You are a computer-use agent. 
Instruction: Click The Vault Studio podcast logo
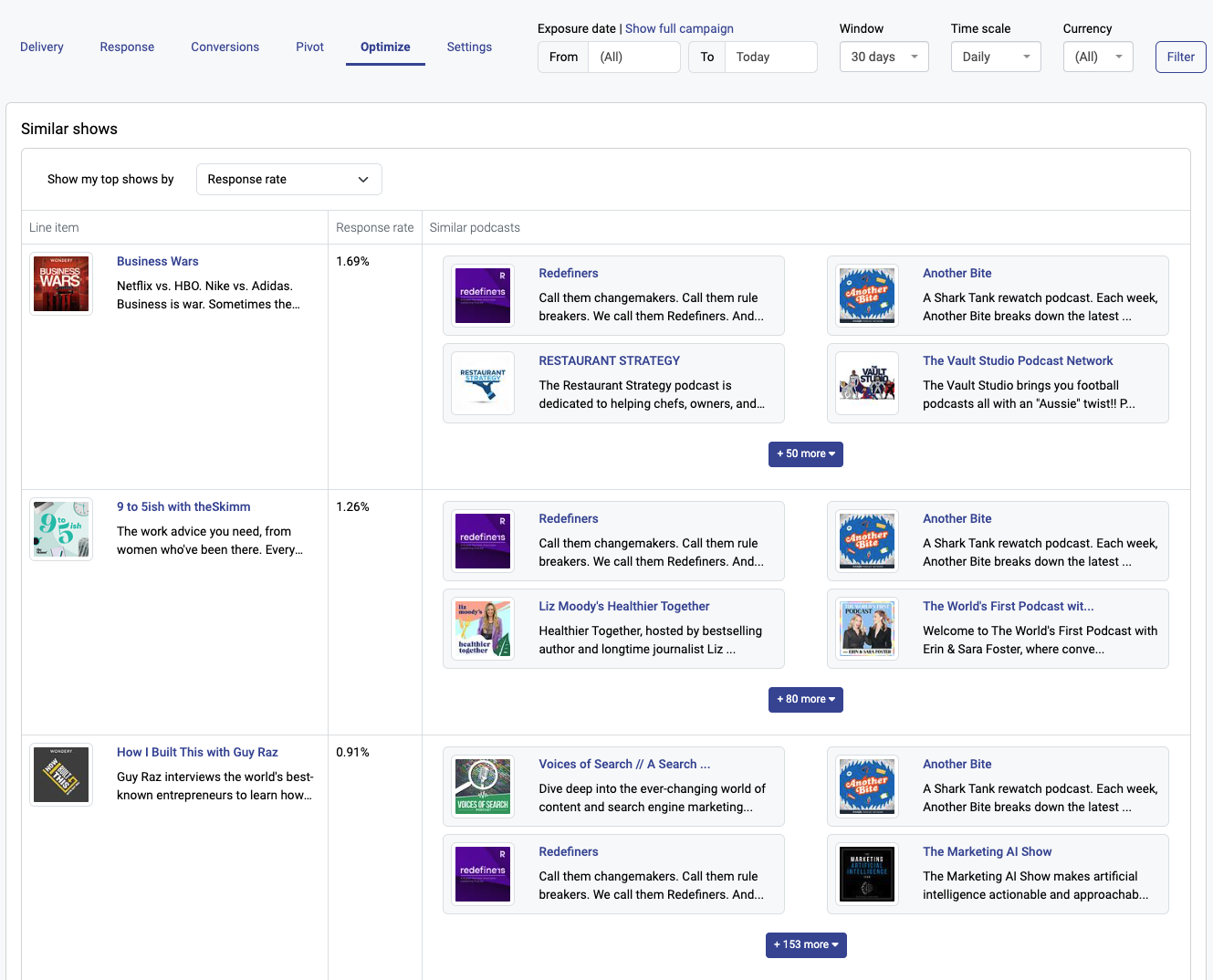[x=867, y=384]
